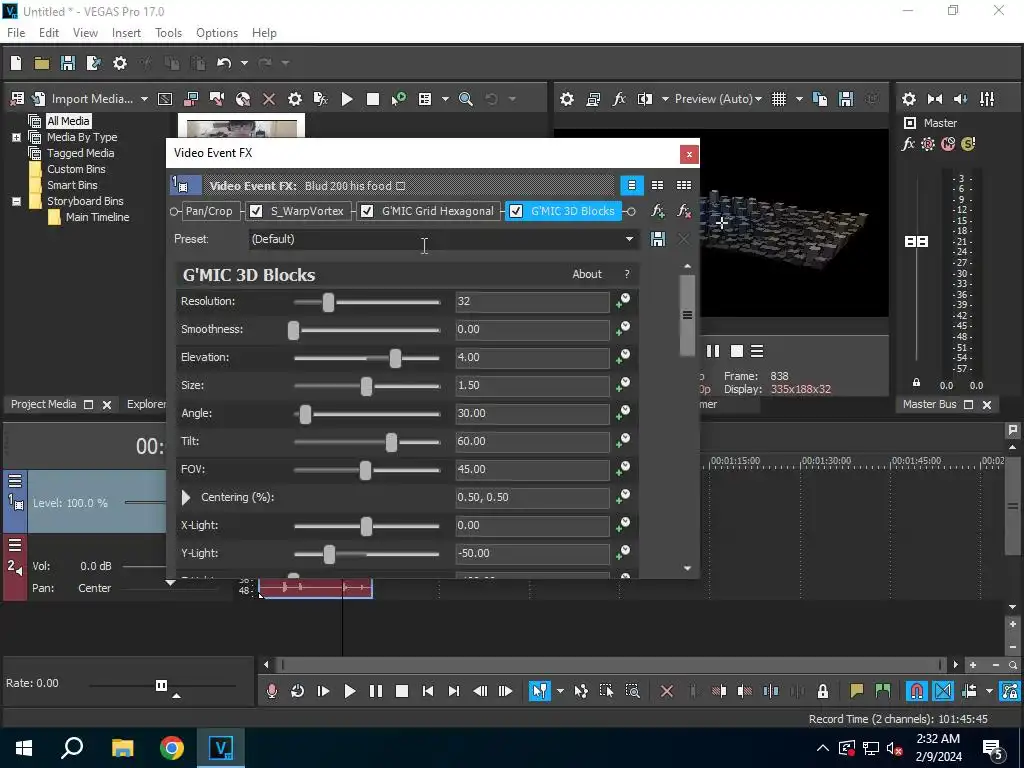Toggle the lock envelopes padlock icon
The image size is (1024, 768).
(823, 691)
